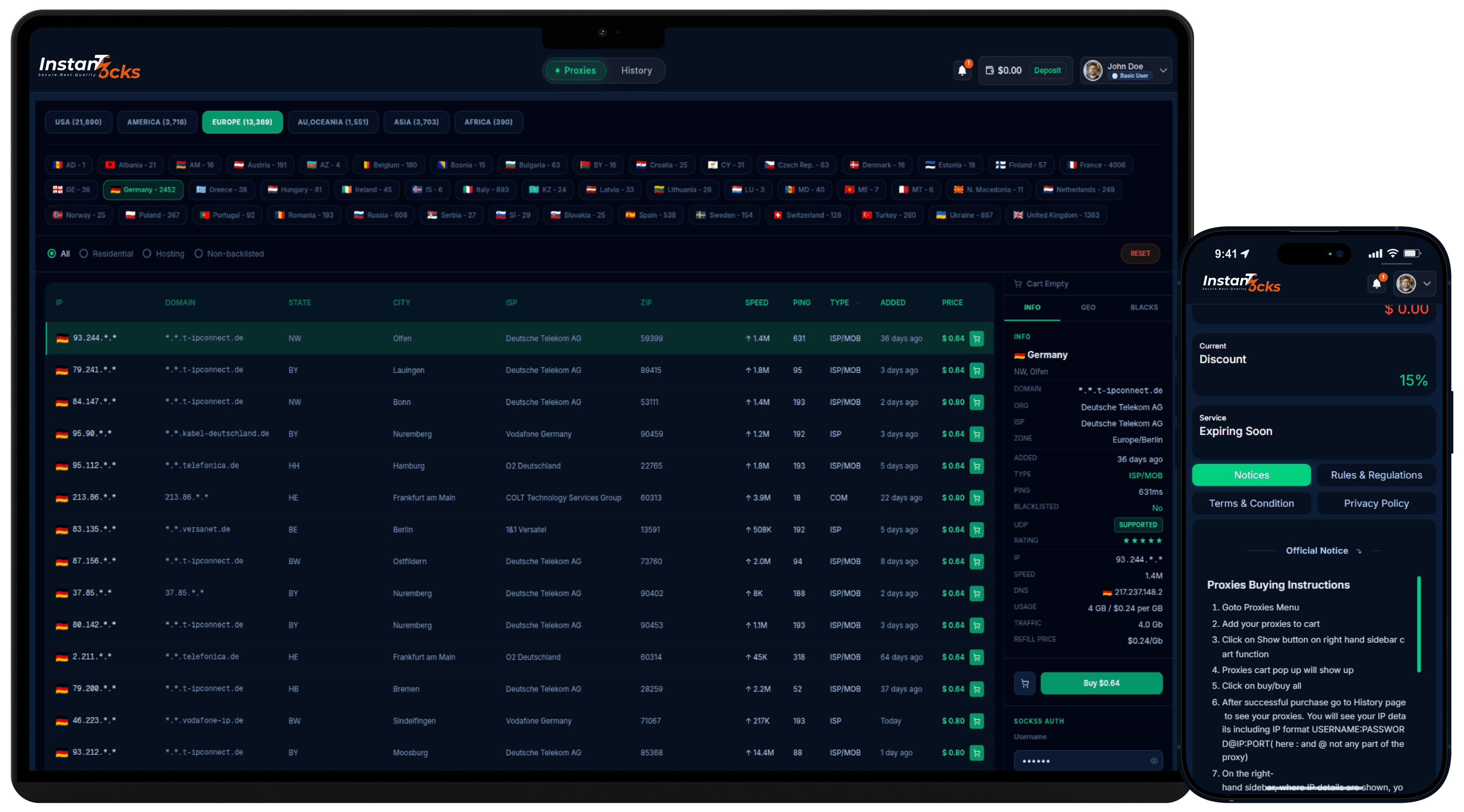
Task: Open Rules & Regulations on phone
Action: point(1376,475)
